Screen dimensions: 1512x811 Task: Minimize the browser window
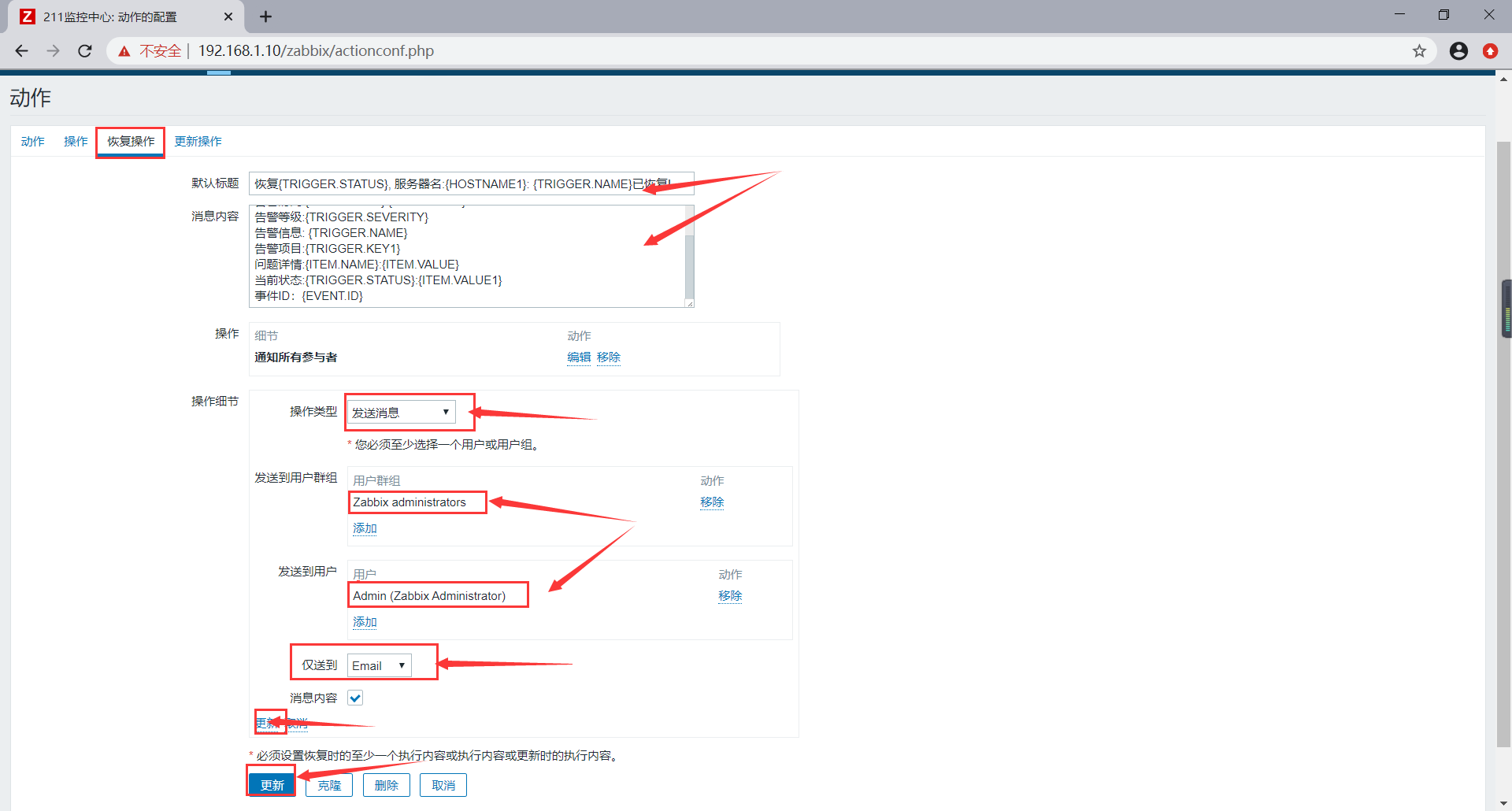1399,14
